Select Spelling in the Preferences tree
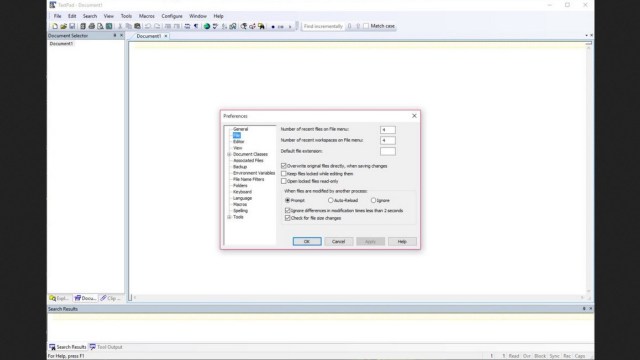 (240, 211)
